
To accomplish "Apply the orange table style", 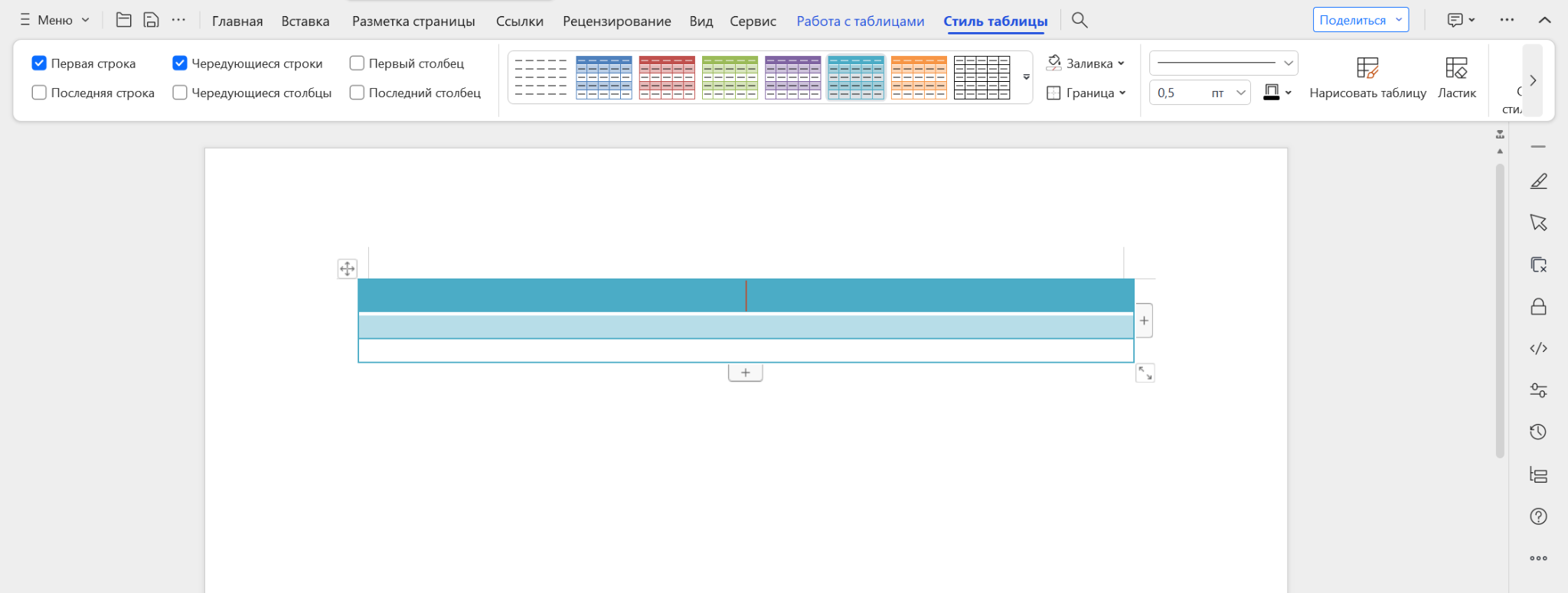I will (x=919, y=77).
